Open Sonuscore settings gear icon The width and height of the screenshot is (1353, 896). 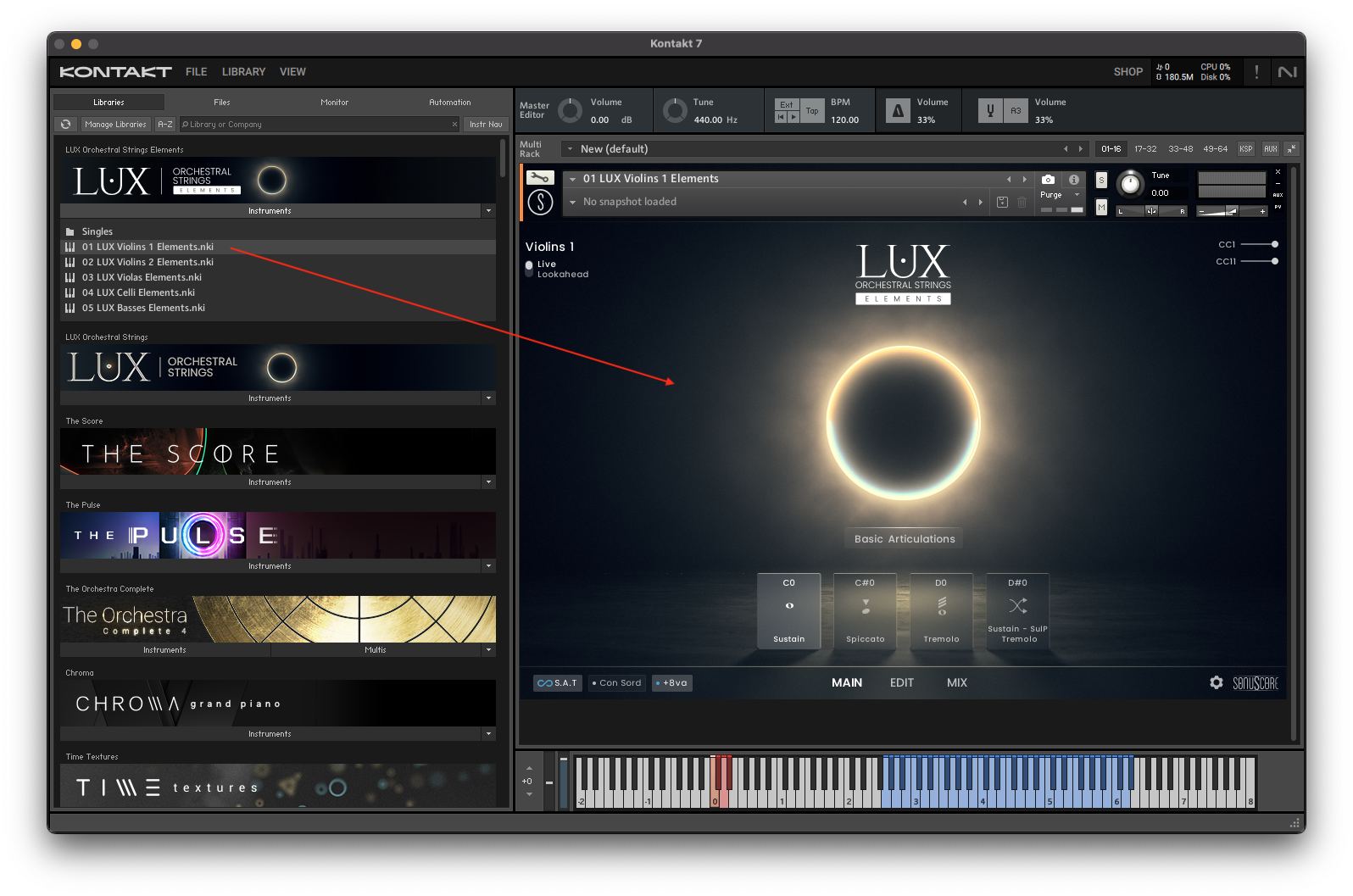click(x=1217, y=683)
